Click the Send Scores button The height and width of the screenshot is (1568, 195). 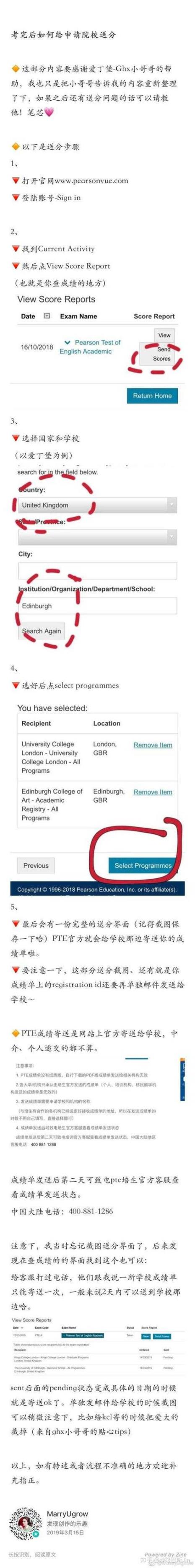click(162, 354)
